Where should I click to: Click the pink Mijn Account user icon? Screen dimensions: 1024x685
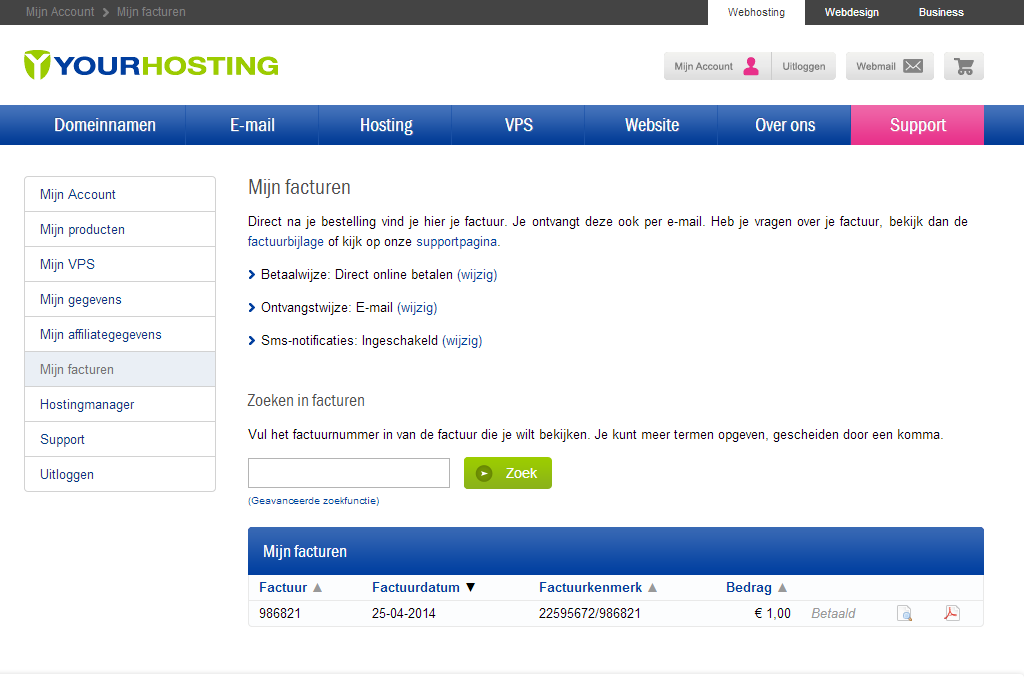[750, 66]
